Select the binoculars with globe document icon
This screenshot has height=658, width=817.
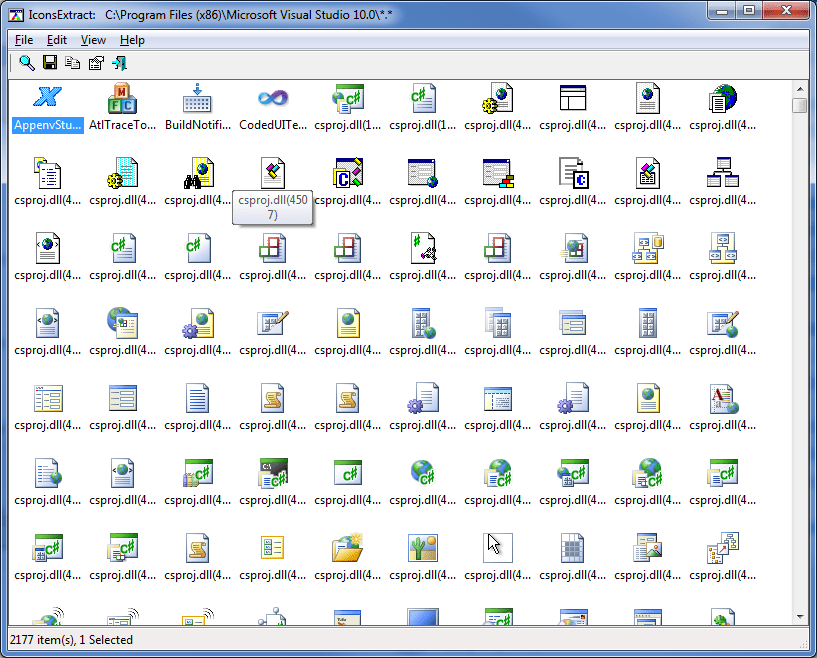[x=199, y=172]
